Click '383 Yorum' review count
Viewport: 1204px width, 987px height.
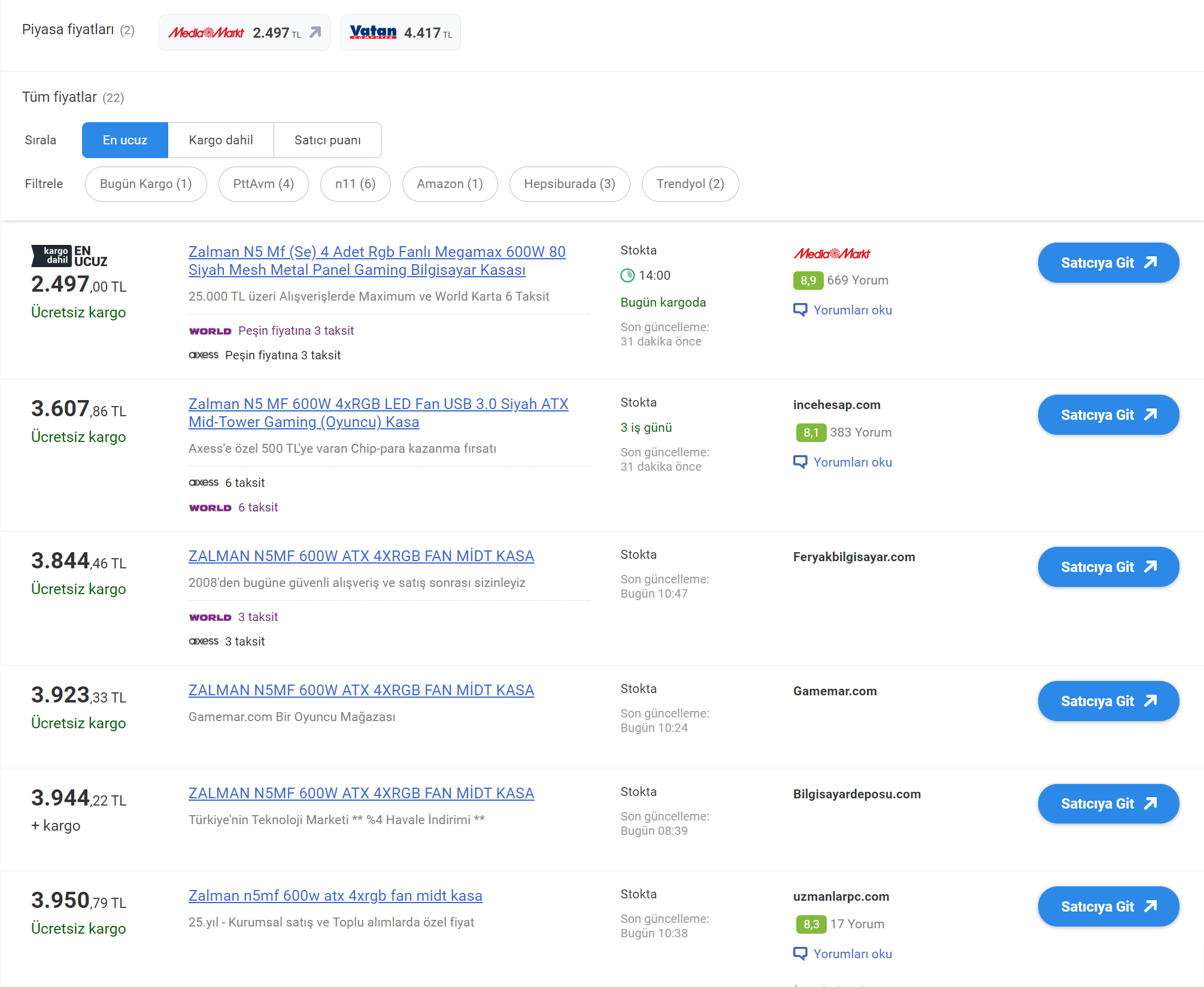coord(861,432)
